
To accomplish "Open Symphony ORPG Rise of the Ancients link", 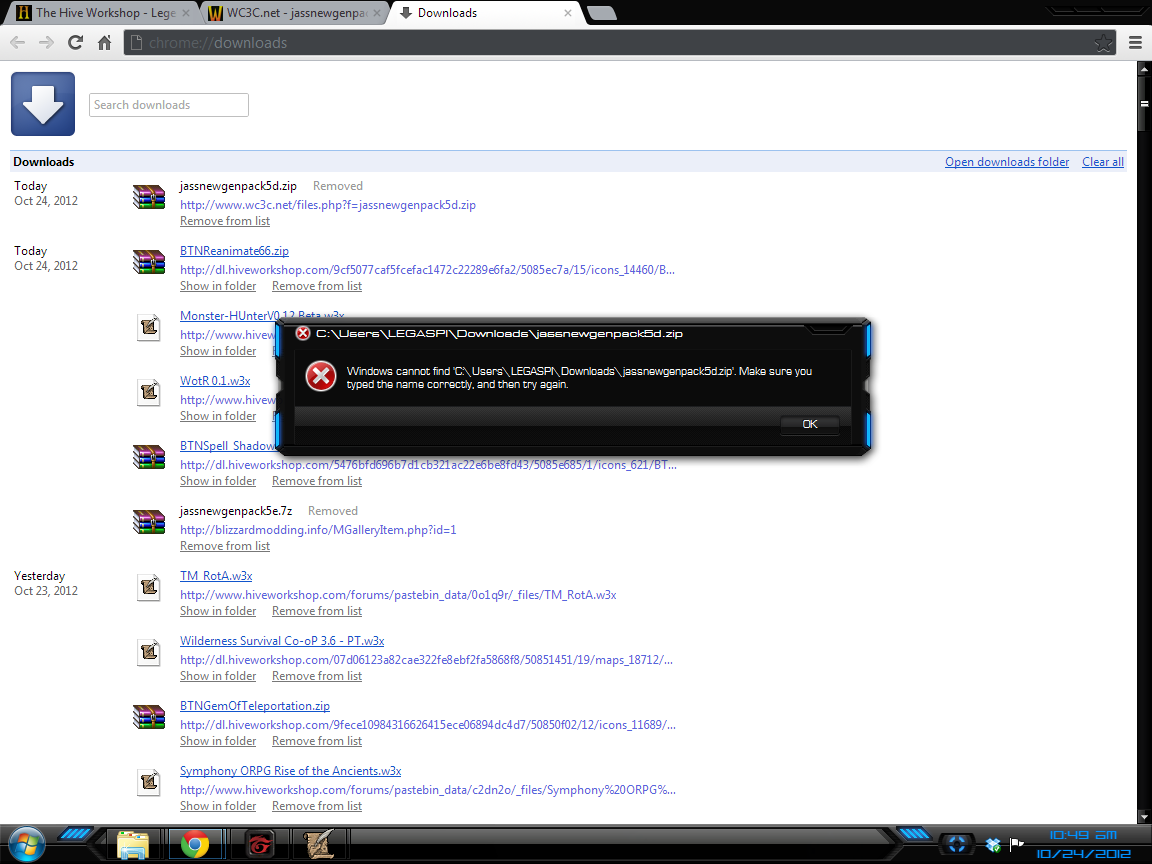I will click(290, 771).
